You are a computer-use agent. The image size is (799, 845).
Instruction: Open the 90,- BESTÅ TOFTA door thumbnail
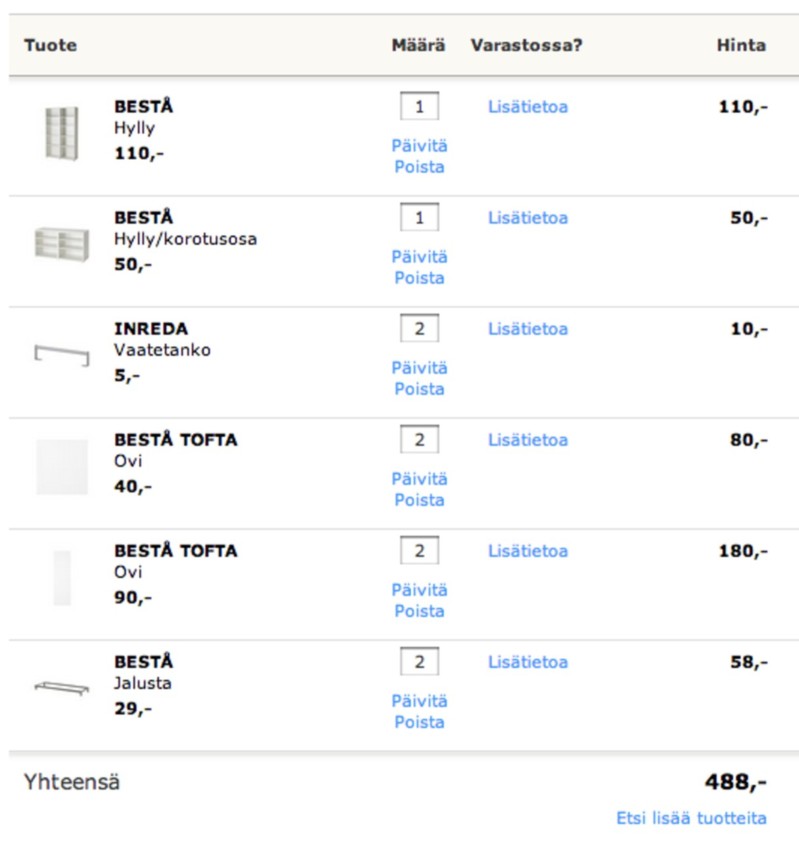(62, 578)
